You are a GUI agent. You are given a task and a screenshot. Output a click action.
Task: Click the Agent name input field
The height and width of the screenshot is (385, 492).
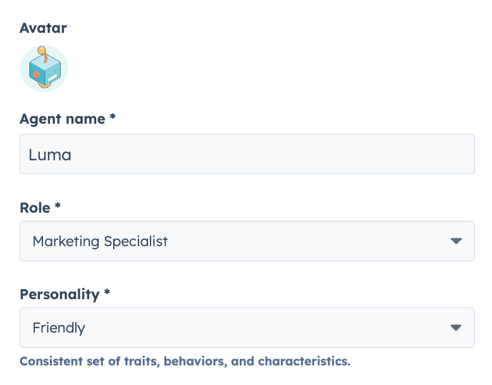tap(247, 154)
